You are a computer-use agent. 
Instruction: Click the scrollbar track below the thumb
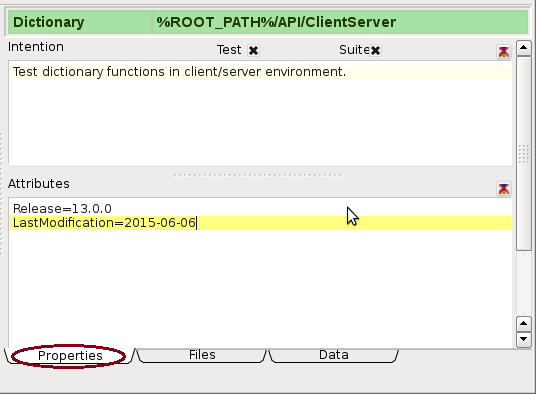click(x=524, y=284)
